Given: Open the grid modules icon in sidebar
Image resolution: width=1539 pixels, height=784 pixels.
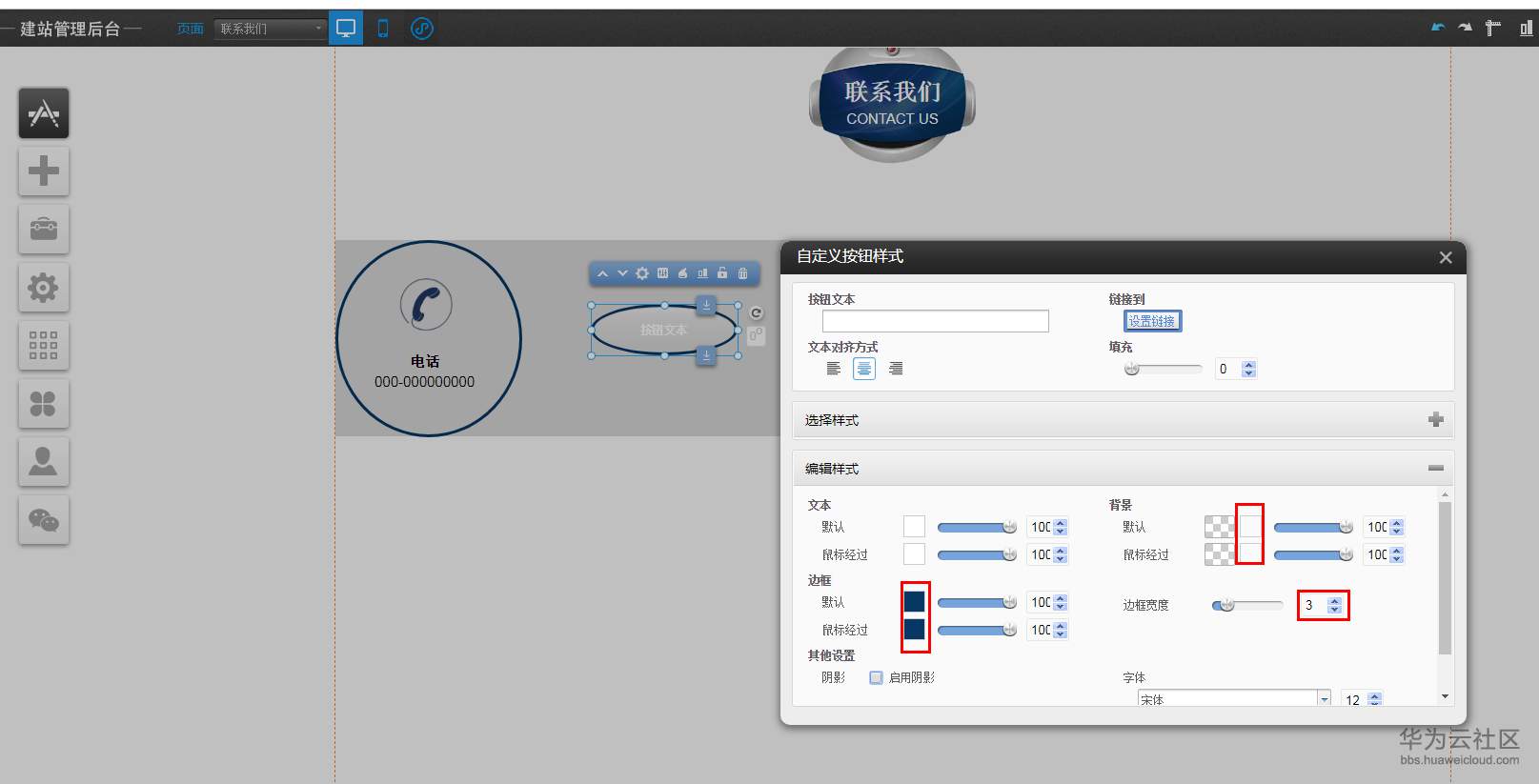Looking at the screenshot, I should click(x=44, y=346).
